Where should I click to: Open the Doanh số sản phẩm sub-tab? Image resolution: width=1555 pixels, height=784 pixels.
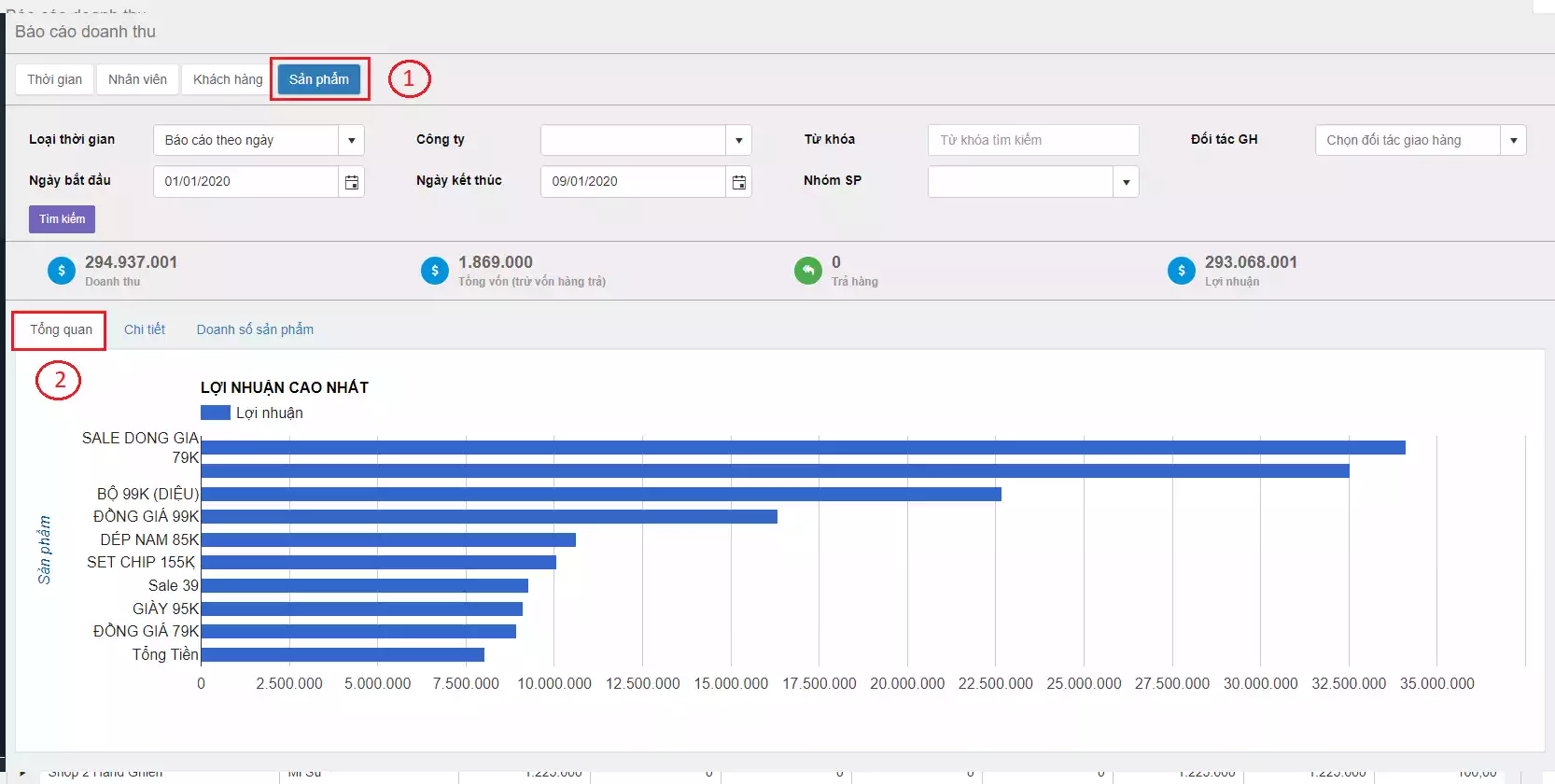(x=255, y=329)
